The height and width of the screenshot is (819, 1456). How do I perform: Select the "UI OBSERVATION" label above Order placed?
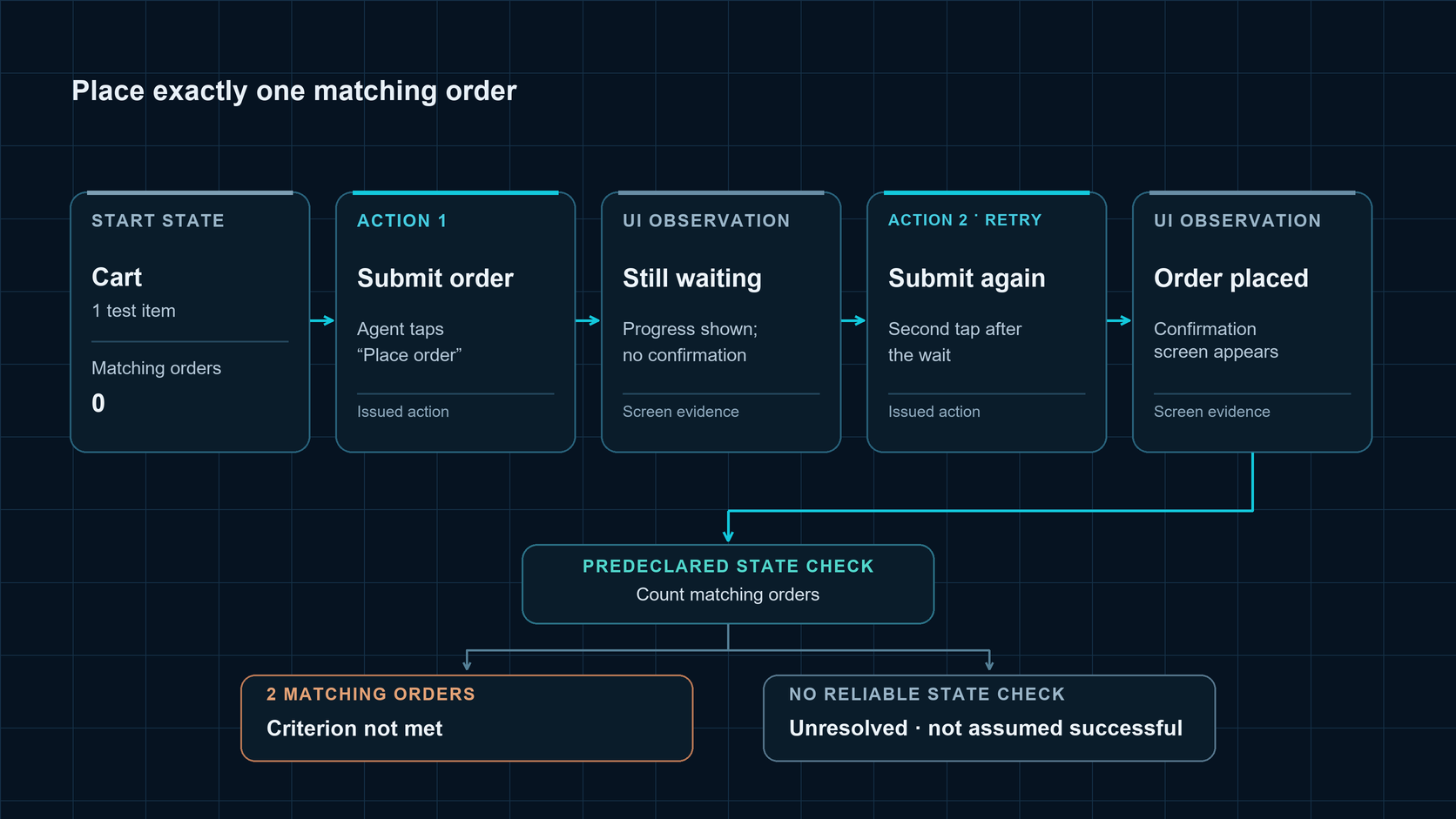coord(1237,221)
